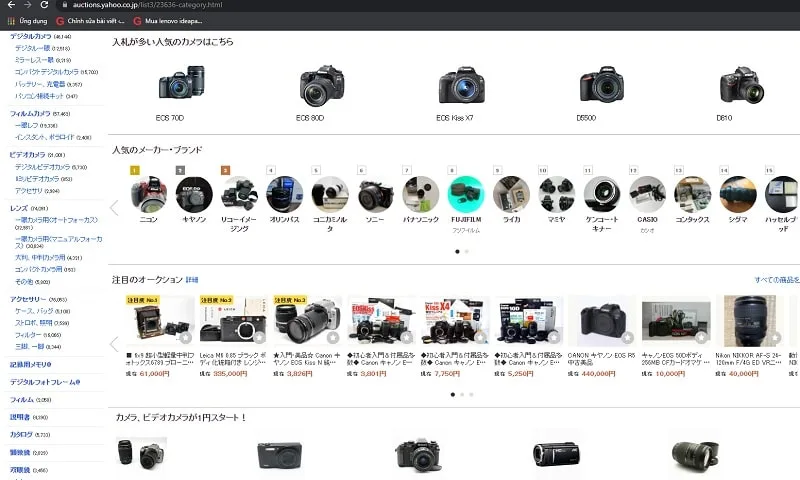This screenshot has width=800, height=480.
Task: Star the 40,000円 Nikon NIKKOR lens
Action: (775, 338)
